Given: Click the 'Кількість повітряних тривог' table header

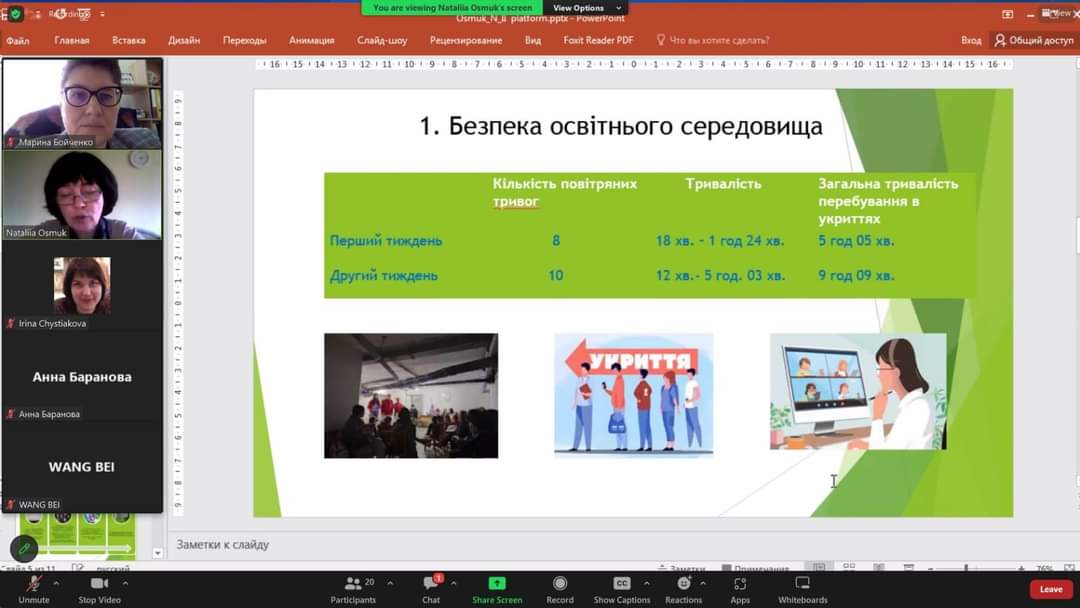Looking at the screenshot, I should [564, 192].
